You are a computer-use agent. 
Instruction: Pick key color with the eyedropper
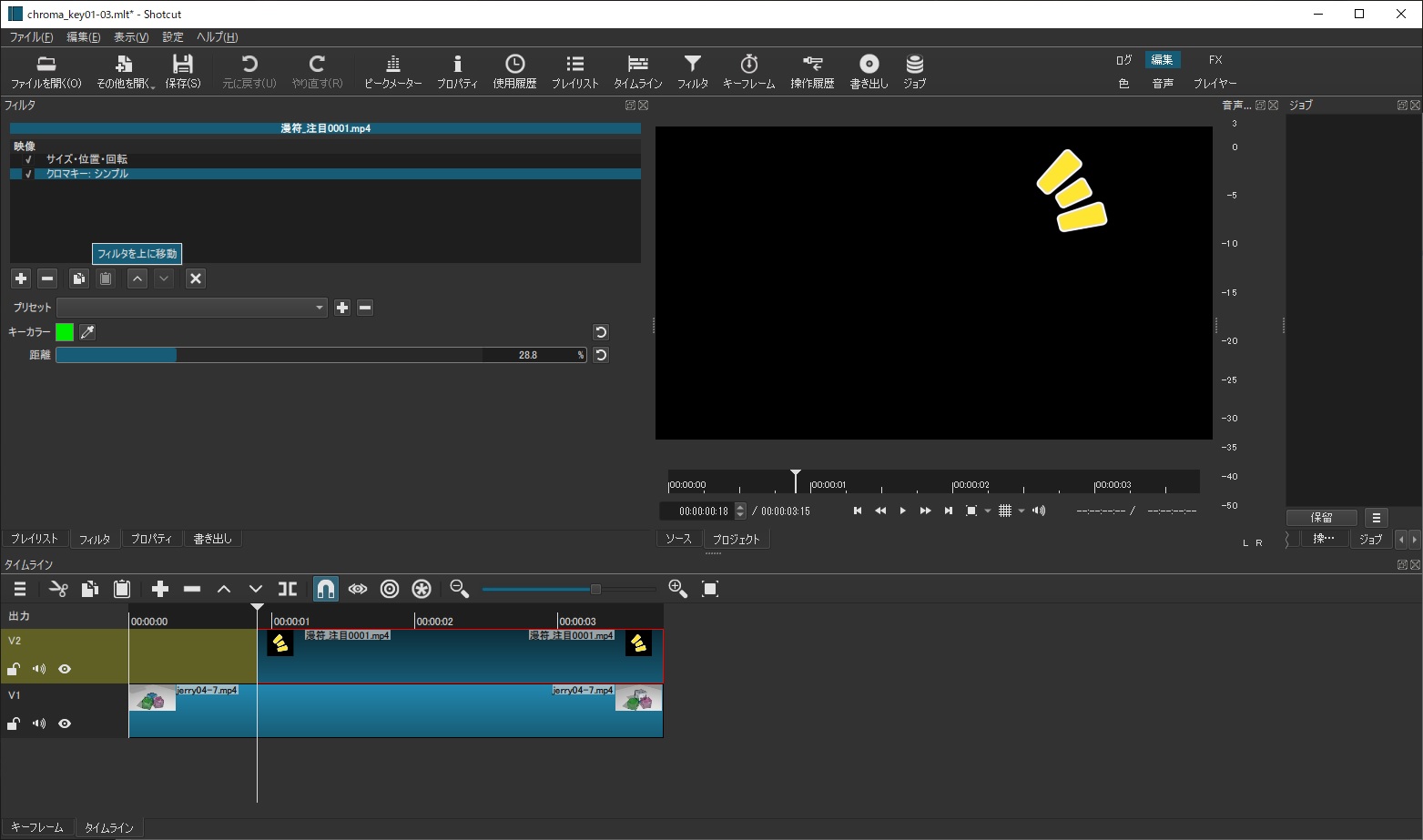click(87, 332)
